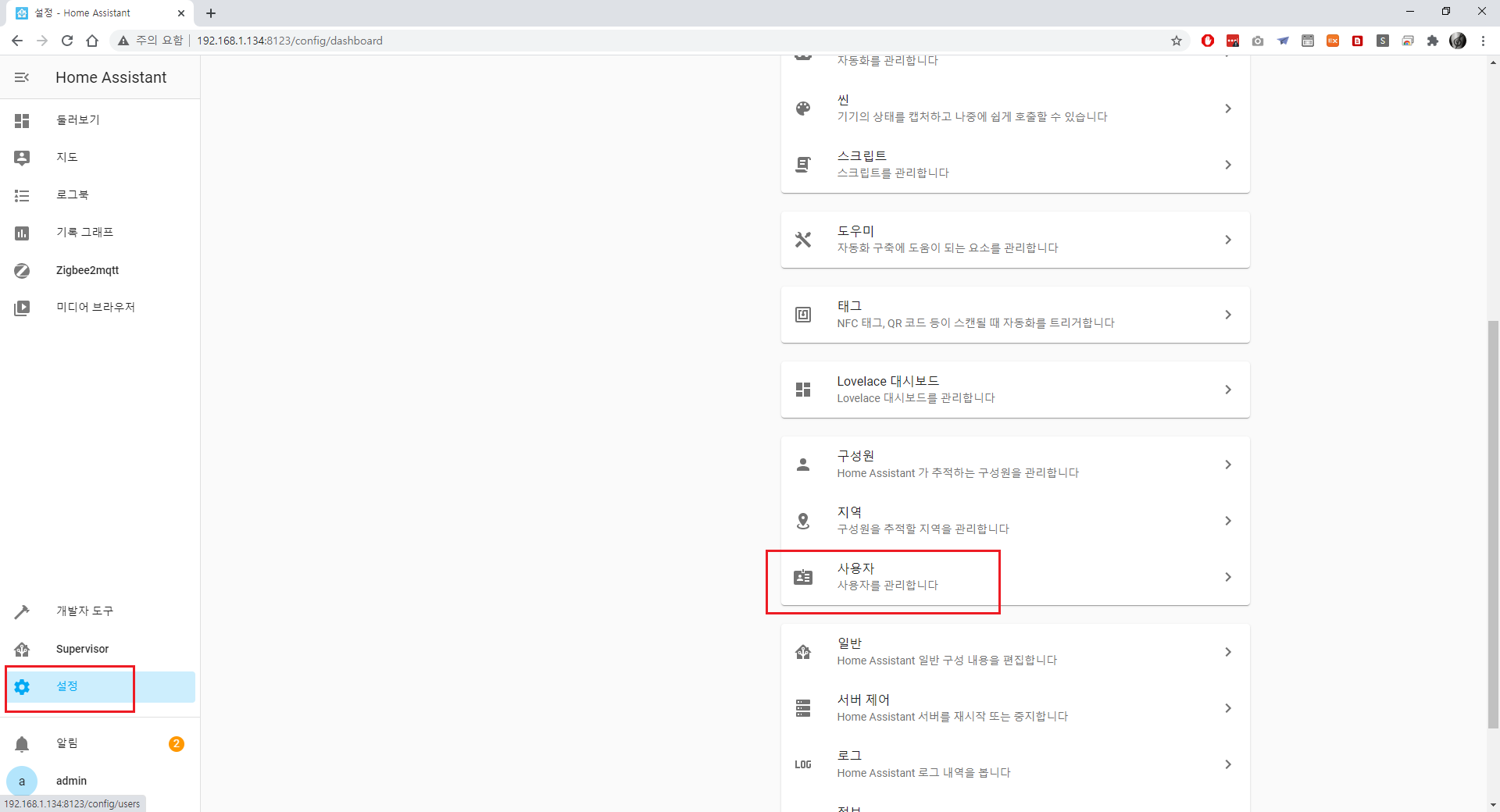This screenshot has height=812, width=1500.
Task: Expand the 서버 제어 row chevron
Action: click(1228, 708)
